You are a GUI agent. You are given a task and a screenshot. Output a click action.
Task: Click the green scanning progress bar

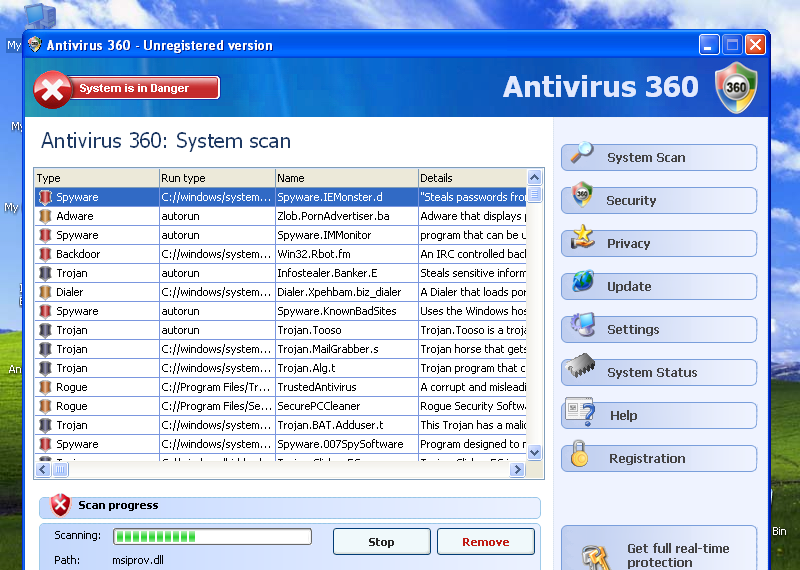pyautogui.click(x=212, y=537)
